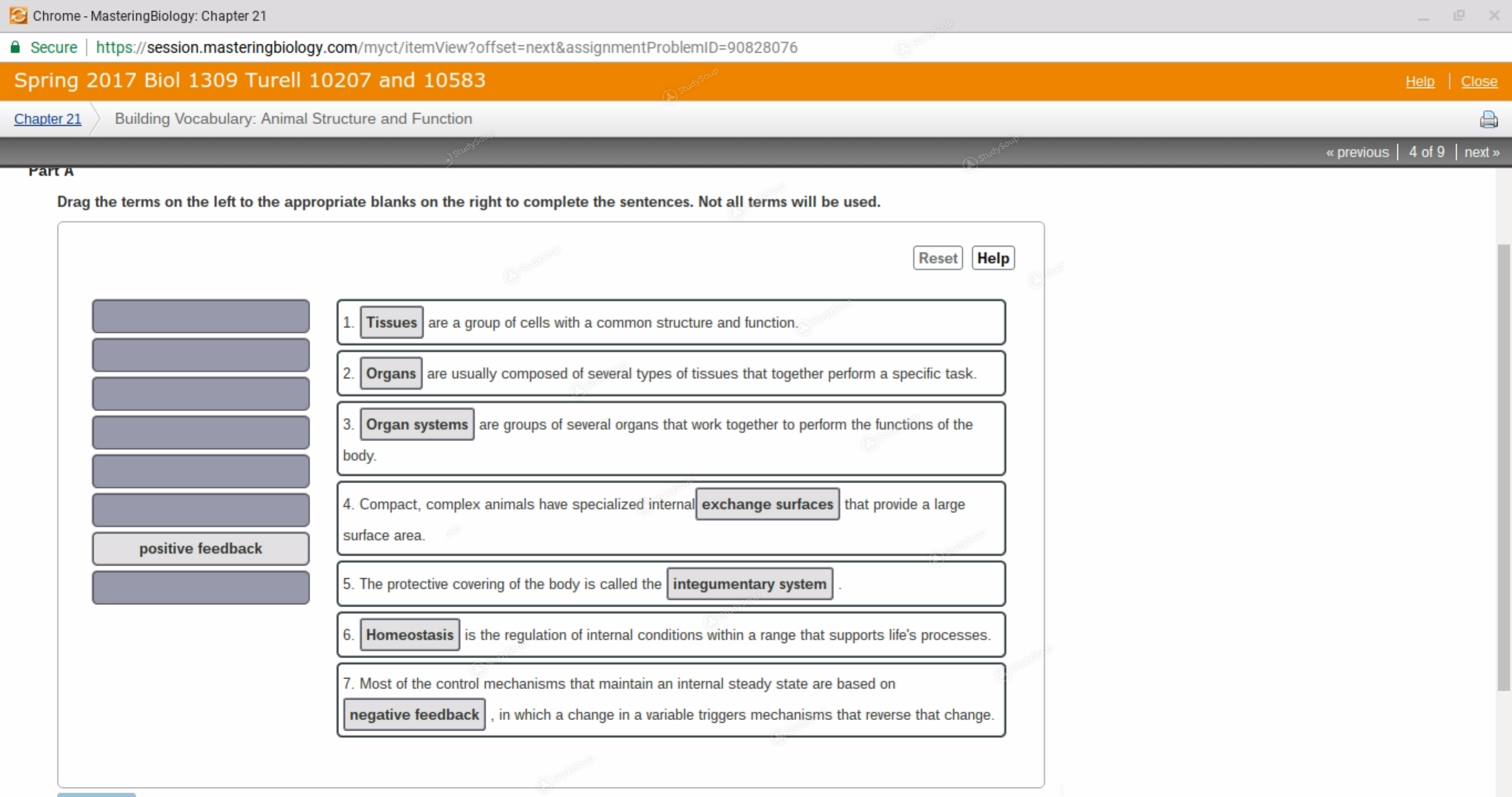Click the Organ systems answer tile
1512x797 pixels.
pos(417,425)
